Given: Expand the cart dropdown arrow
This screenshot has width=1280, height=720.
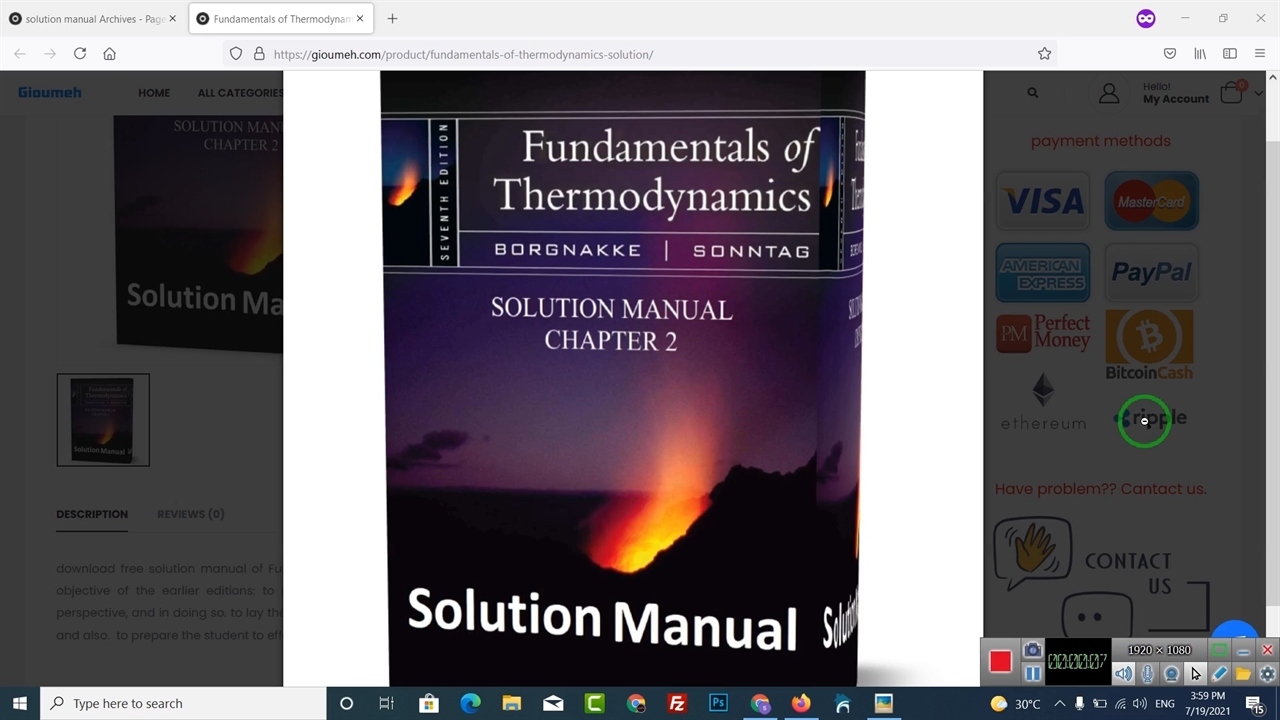Looking at the screenshot, I should pyautogui.click(x=1259, y=94).
